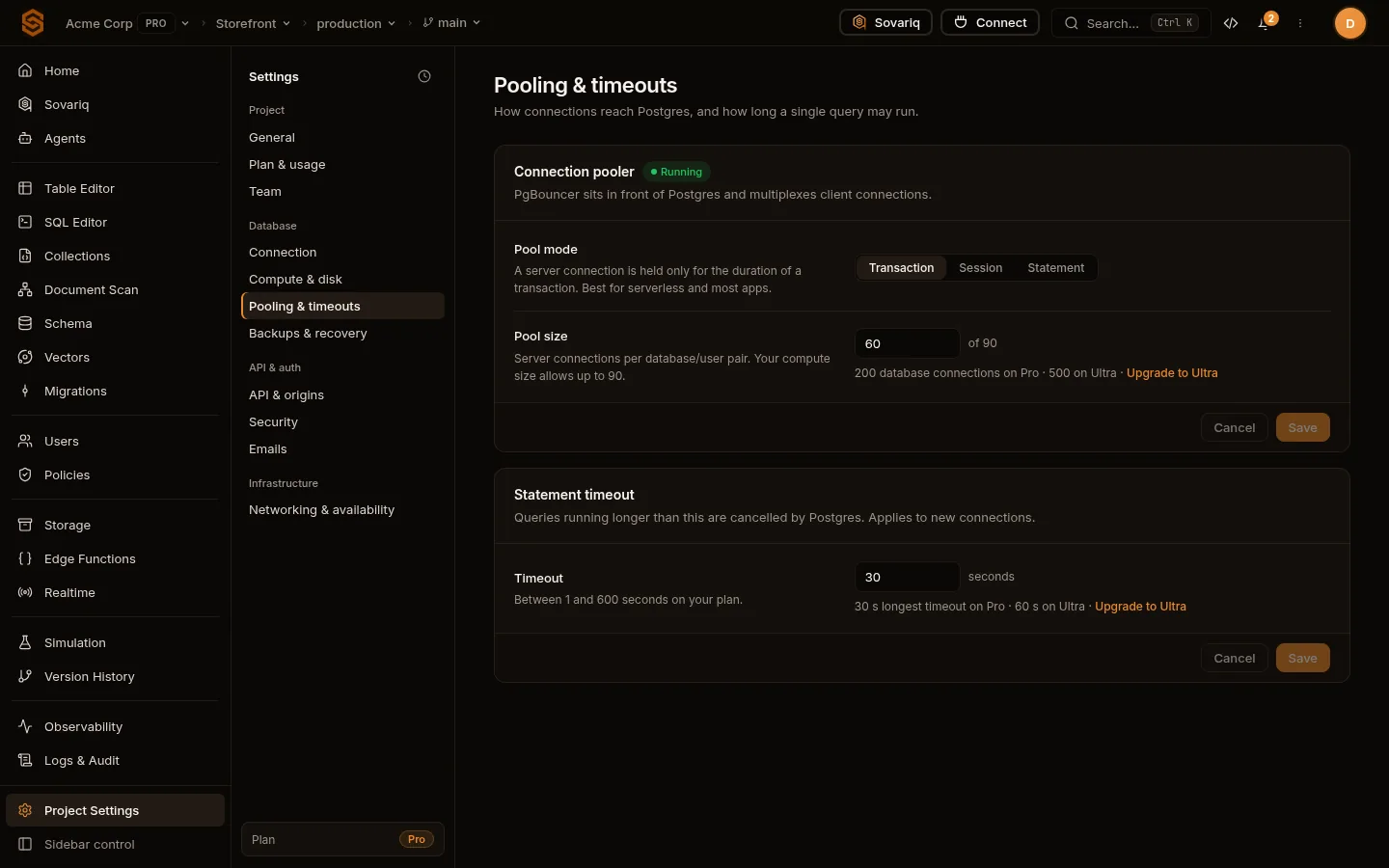This screenshot has height=868, width=1389.
Task: Click the Running status badge
Action: coord(676,172)
